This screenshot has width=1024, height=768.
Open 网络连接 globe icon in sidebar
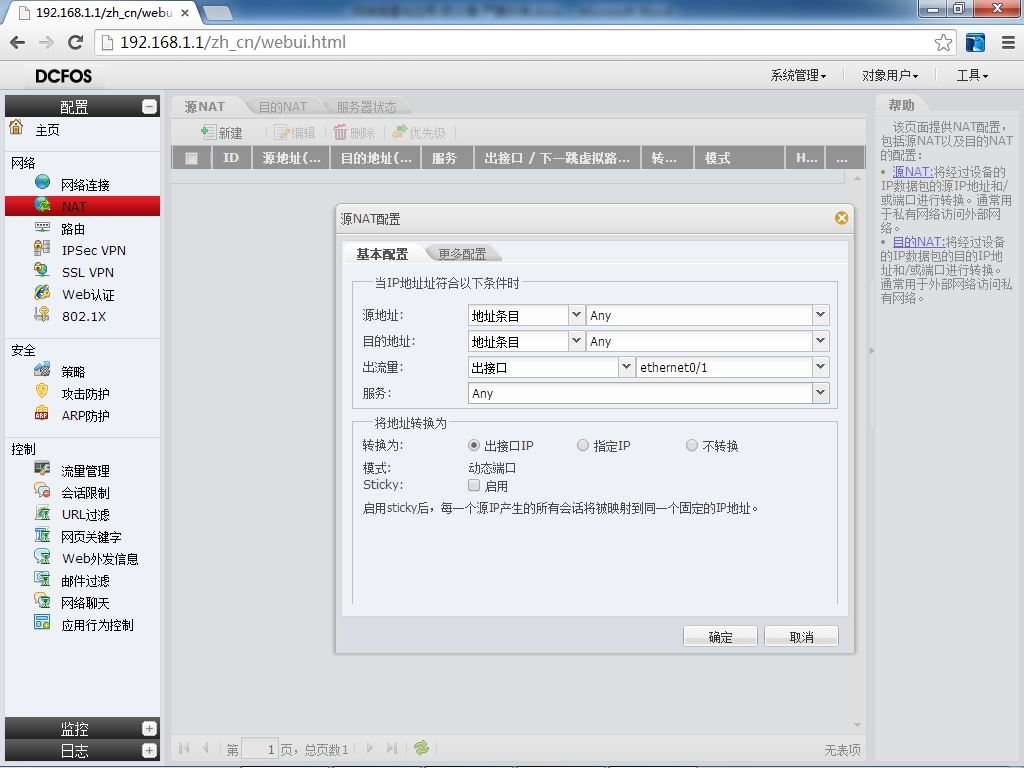tap(42, 182)
